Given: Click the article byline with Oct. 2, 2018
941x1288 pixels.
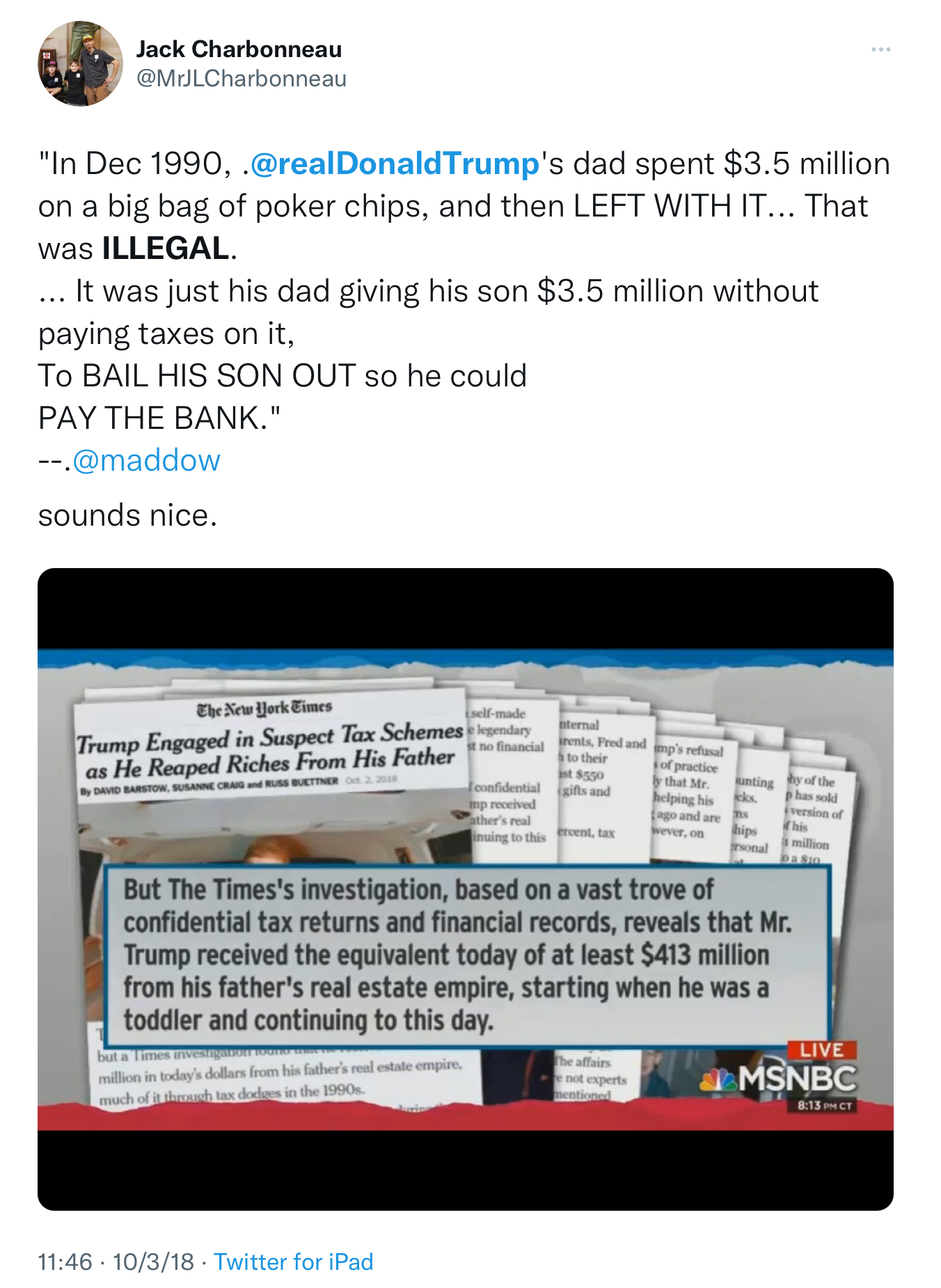Looking at the screenshot, I should click(239, 785).
